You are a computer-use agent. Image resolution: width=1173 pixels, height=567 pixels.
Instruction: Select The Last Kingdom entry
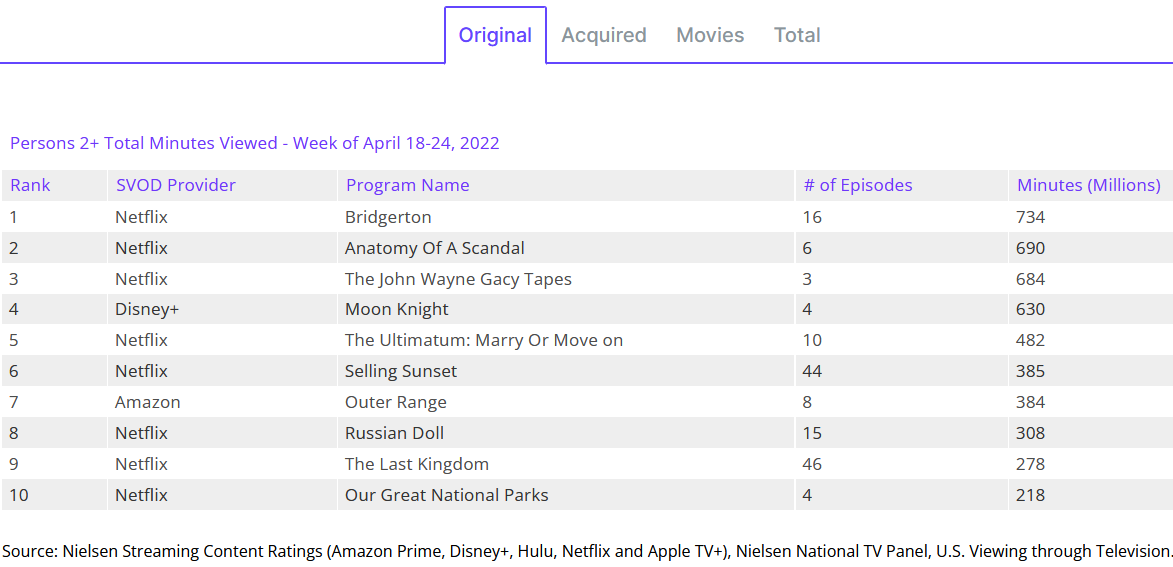coord(416,465)
